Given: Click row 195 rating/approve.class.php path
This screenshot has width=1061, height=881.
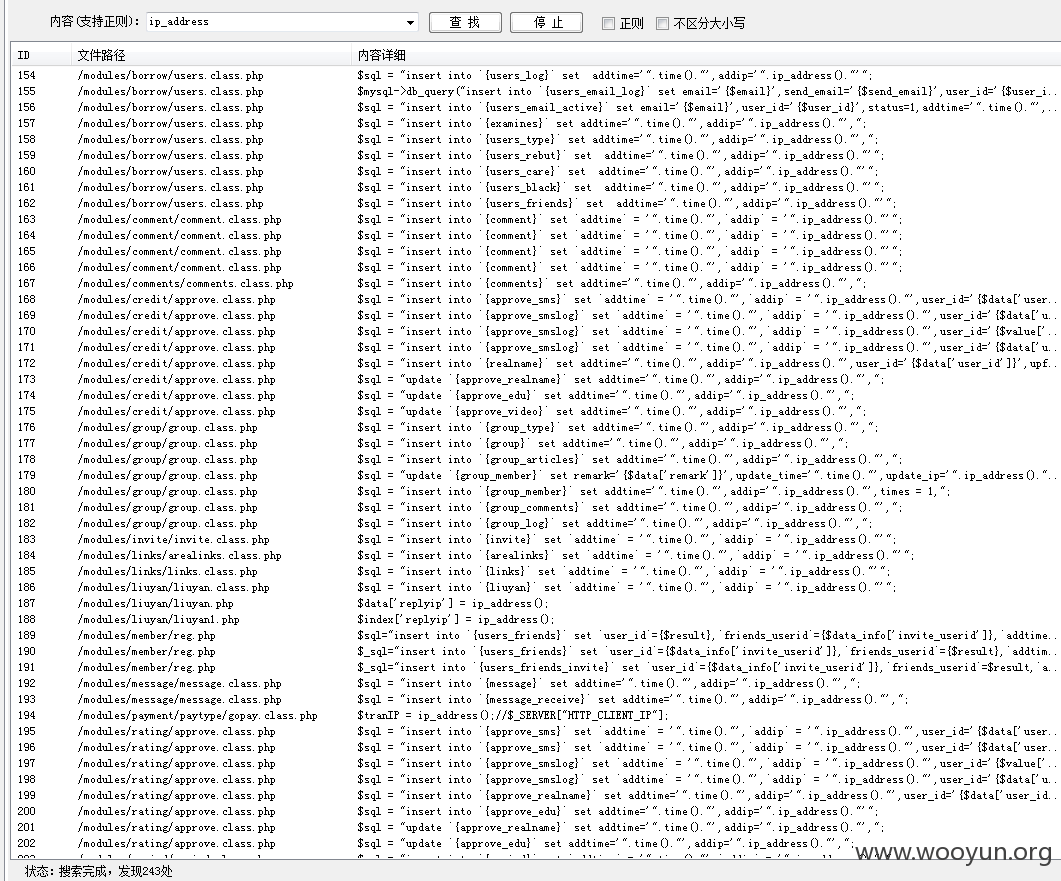Looking at the screenshot, I should click(176, 731).
